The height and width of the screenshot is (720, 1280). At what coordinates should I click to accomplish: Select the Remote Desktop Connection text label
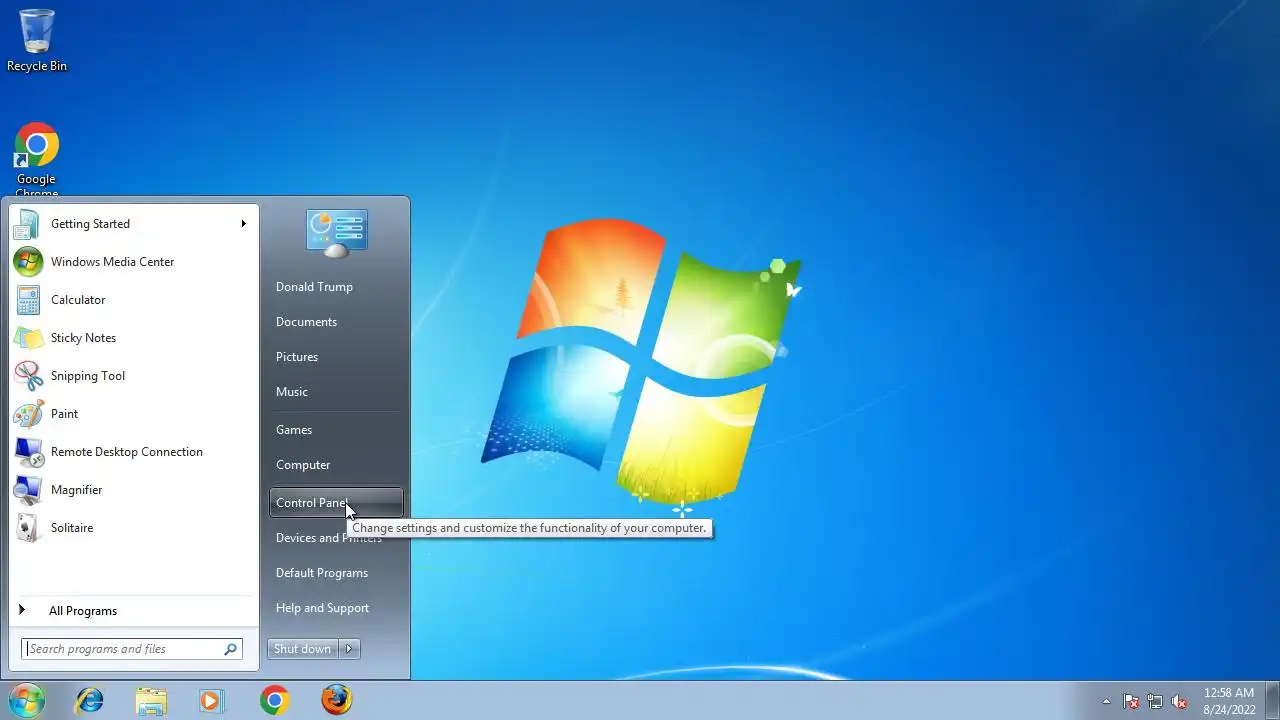pyautogui.click(x=127, y=452)
